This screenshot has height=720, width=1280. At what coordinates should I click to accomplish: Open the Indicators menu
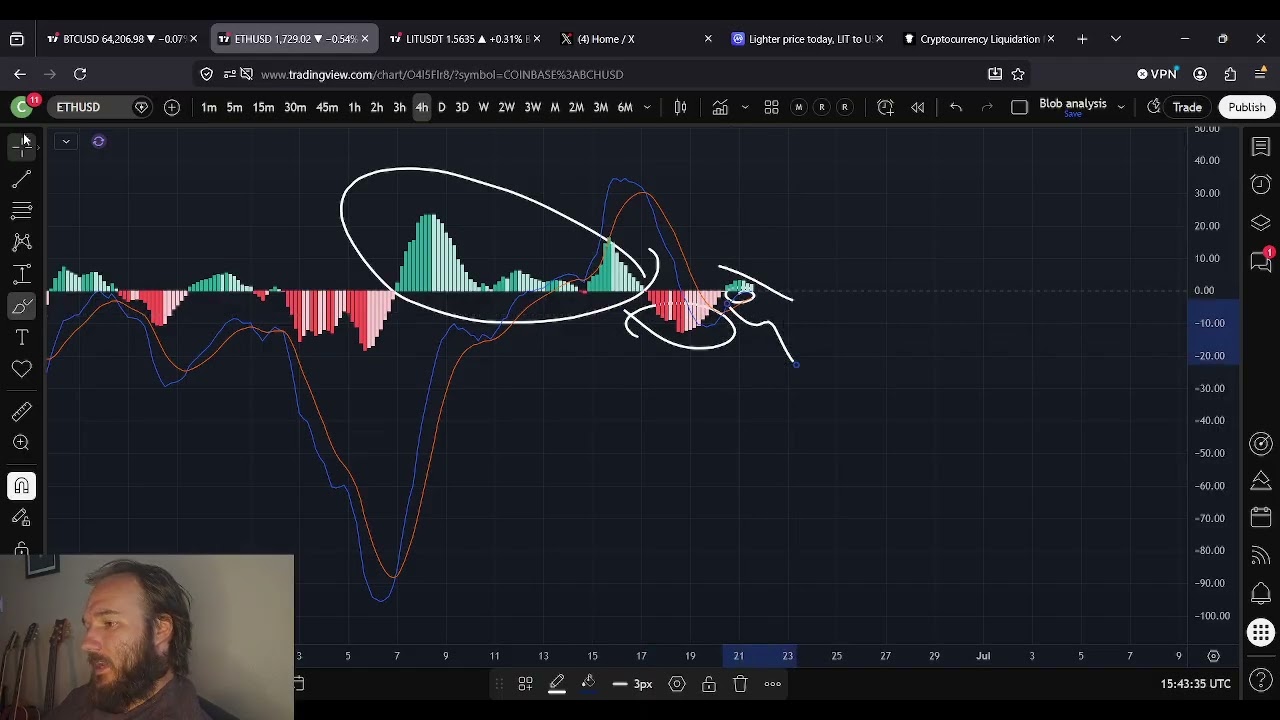[720, 107]
